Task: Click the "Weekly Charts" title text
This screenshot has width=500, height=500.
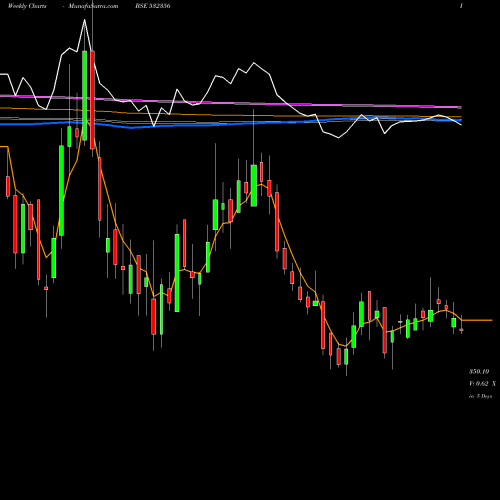Action: coord(27,6)
